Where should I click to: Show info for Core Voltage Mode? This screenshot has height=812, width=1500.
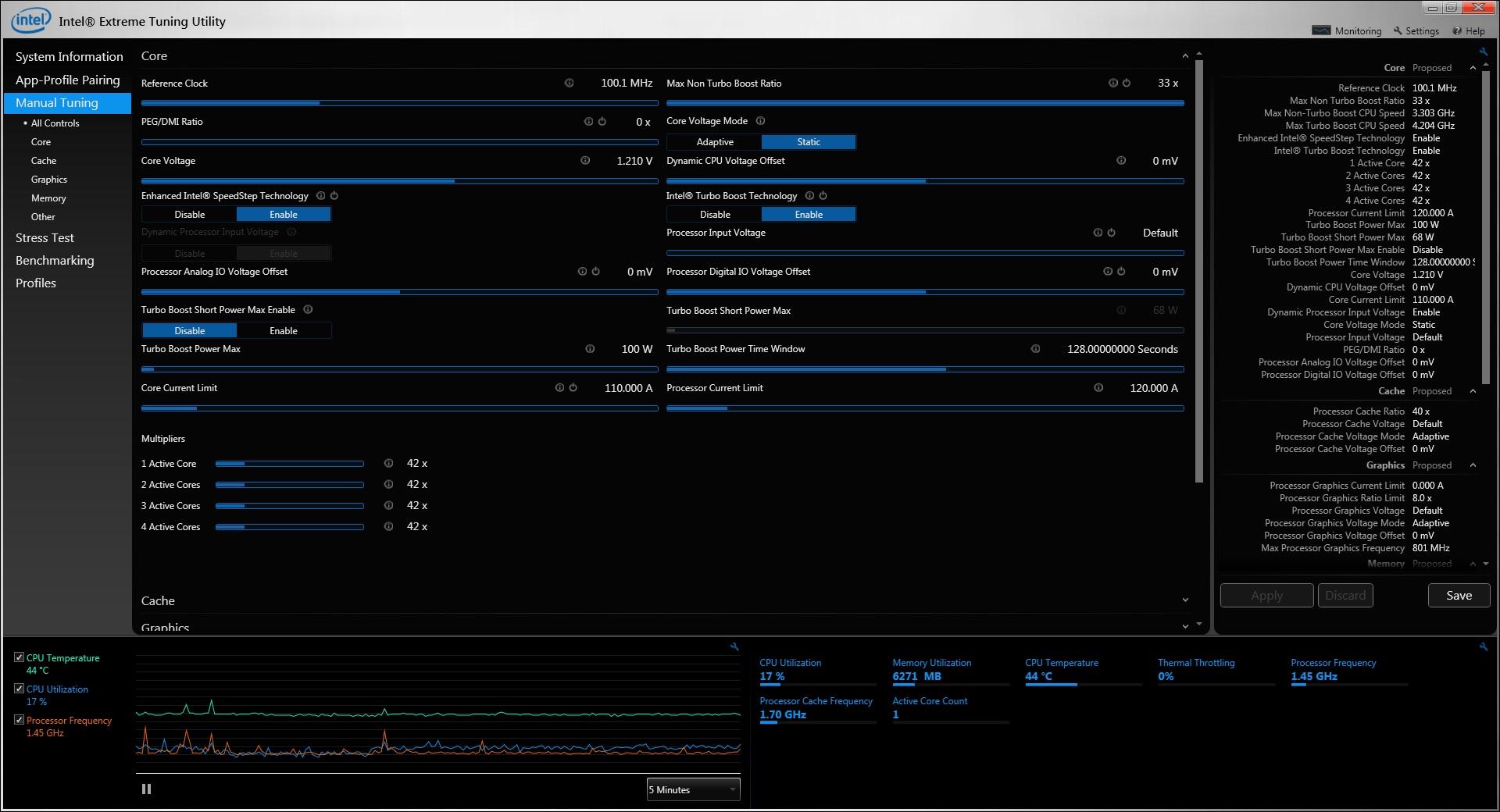click(760, 121)
